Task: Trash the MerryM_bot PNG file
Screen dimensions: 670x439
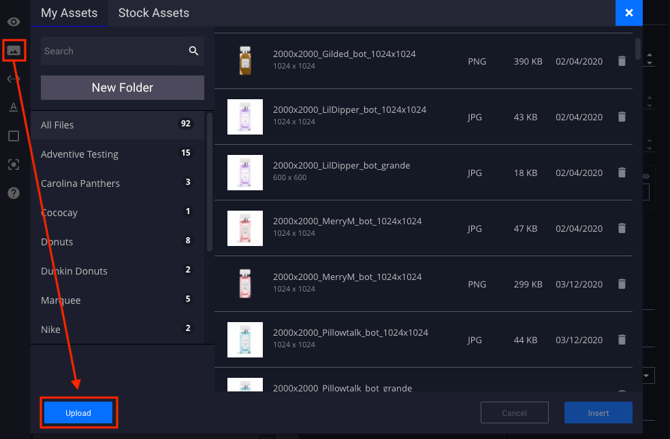Action: pyautogui.click(x=621, y=284)
